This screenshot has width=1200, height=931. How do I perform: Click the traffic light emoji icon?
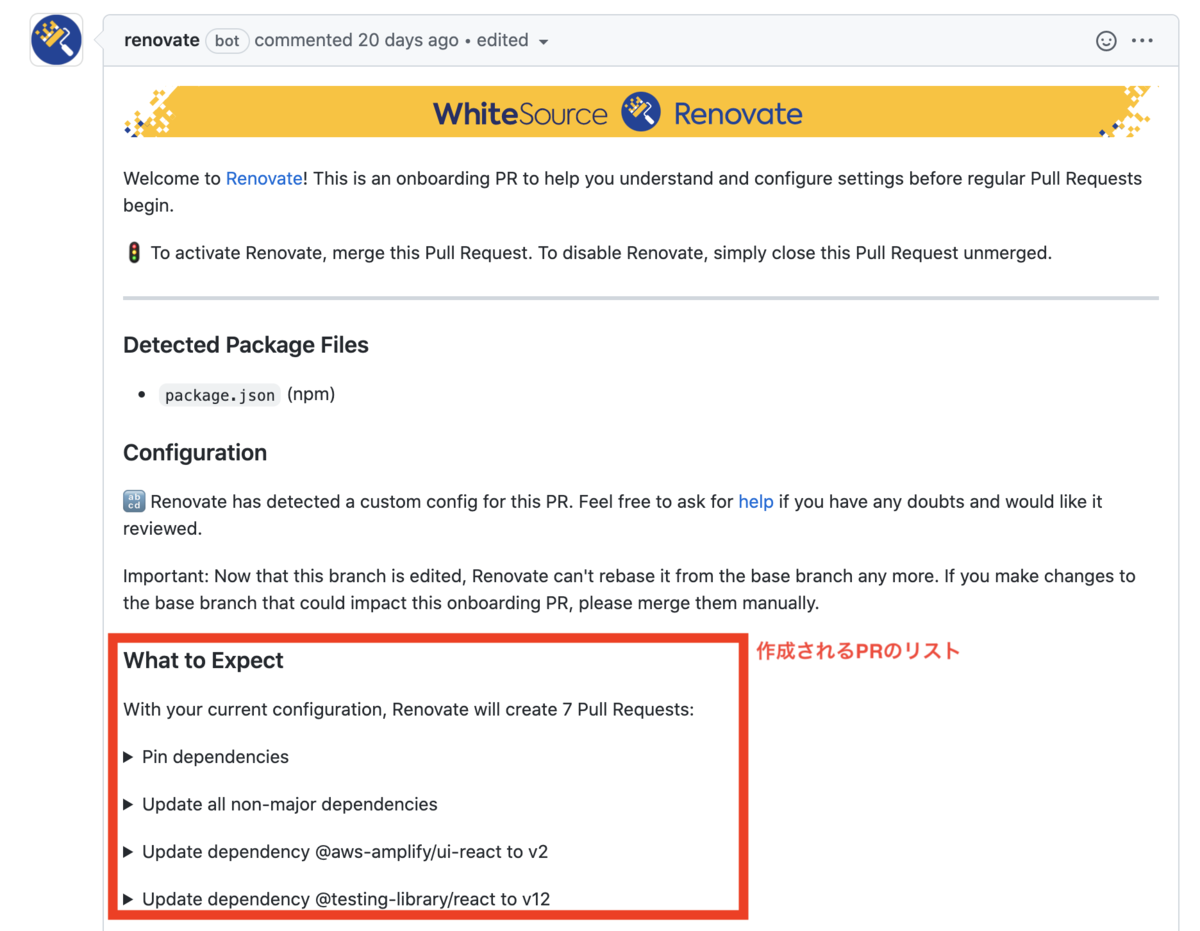pyautogui.click(x=133, y=253)
